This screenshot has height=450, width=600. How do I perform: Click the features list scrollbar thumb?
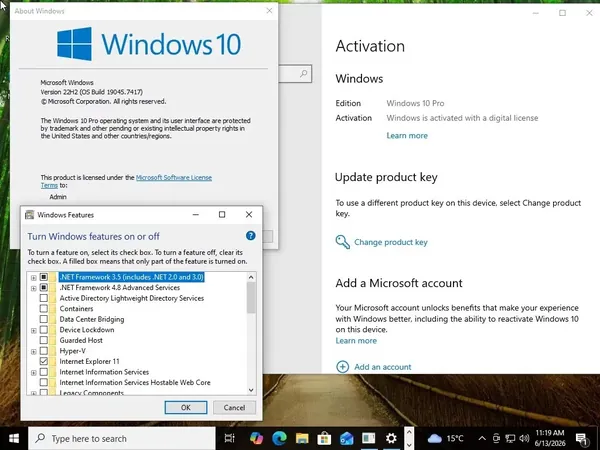(251, 298)
